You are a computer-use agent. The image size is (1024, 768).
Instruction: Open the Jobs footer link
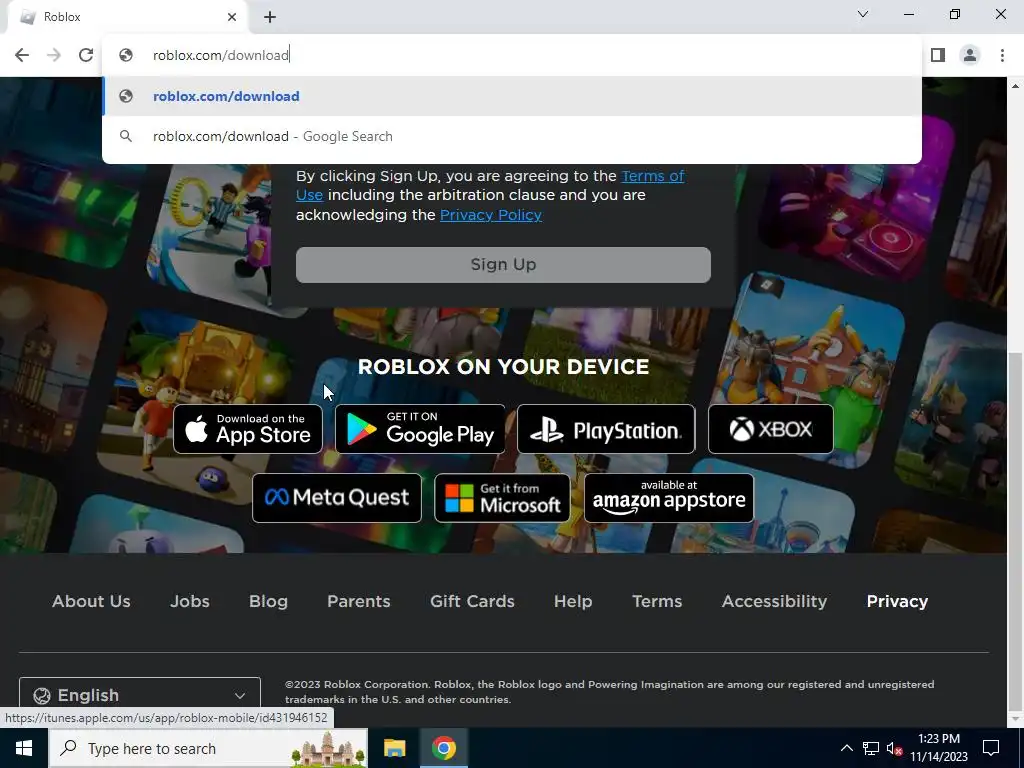pos(189,601)
